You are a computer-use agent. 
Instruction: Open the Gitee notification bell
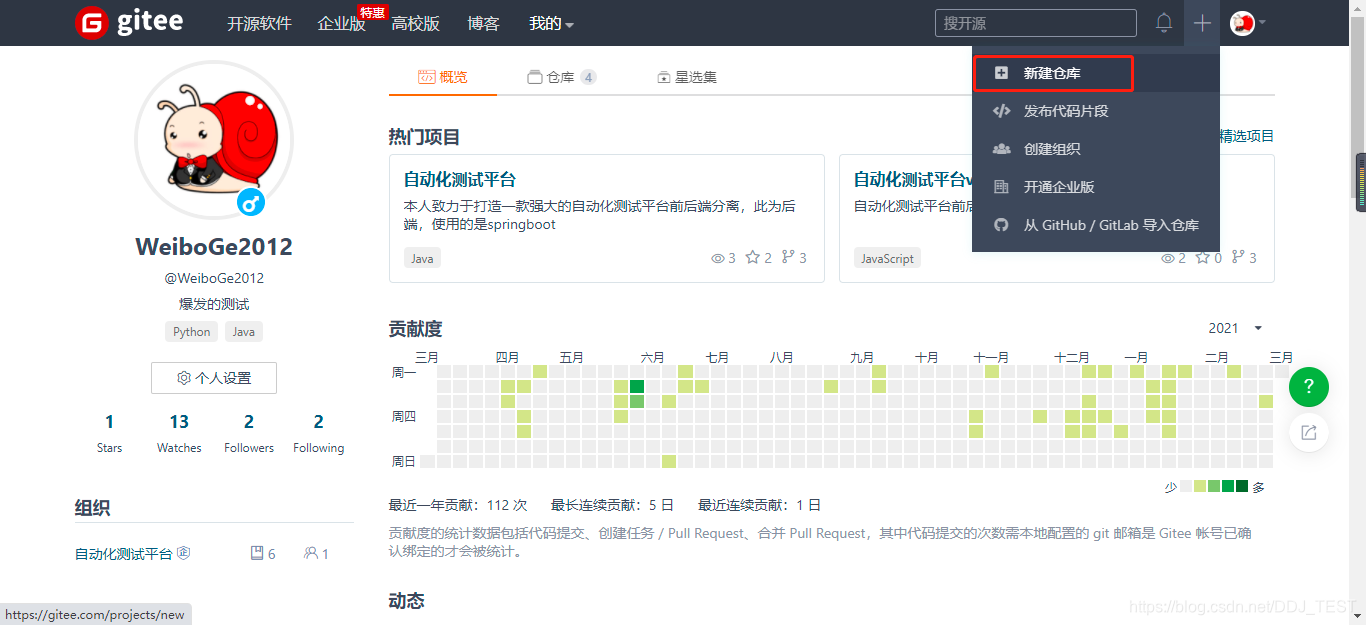coord(1163,22)
